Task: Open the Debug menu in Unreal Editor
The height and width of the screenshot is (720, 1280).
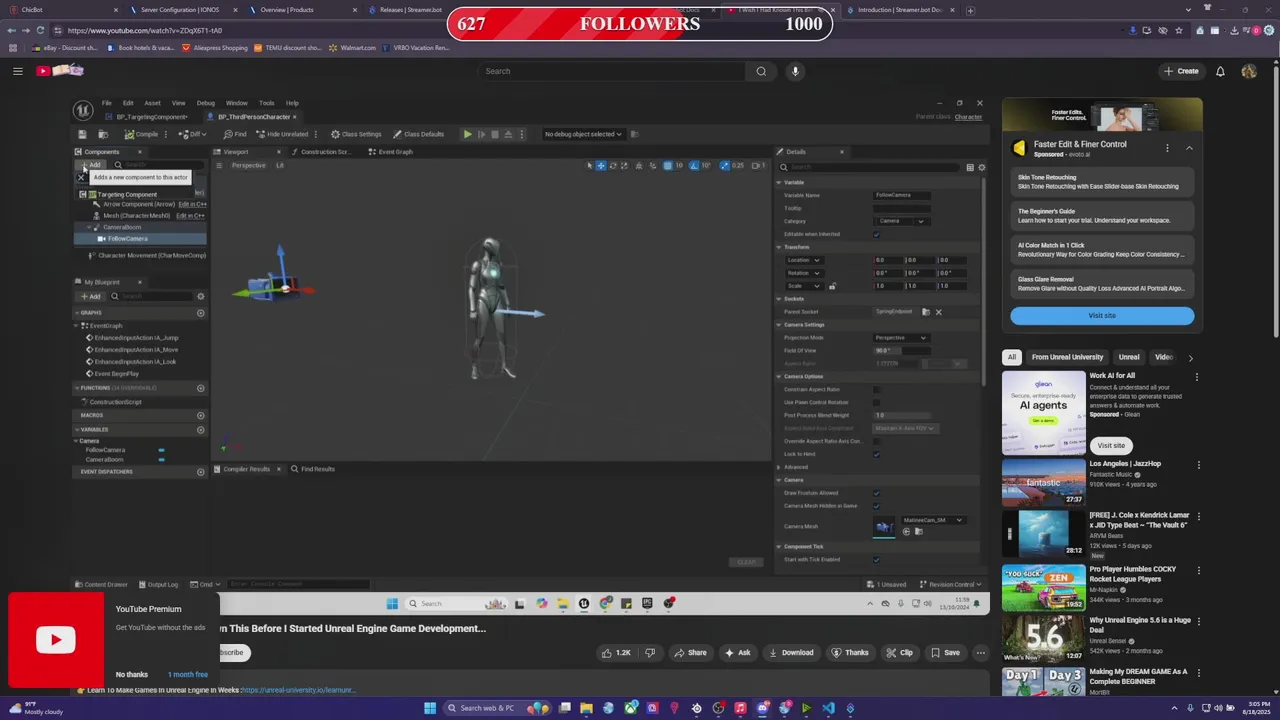Action: [206, 103]
